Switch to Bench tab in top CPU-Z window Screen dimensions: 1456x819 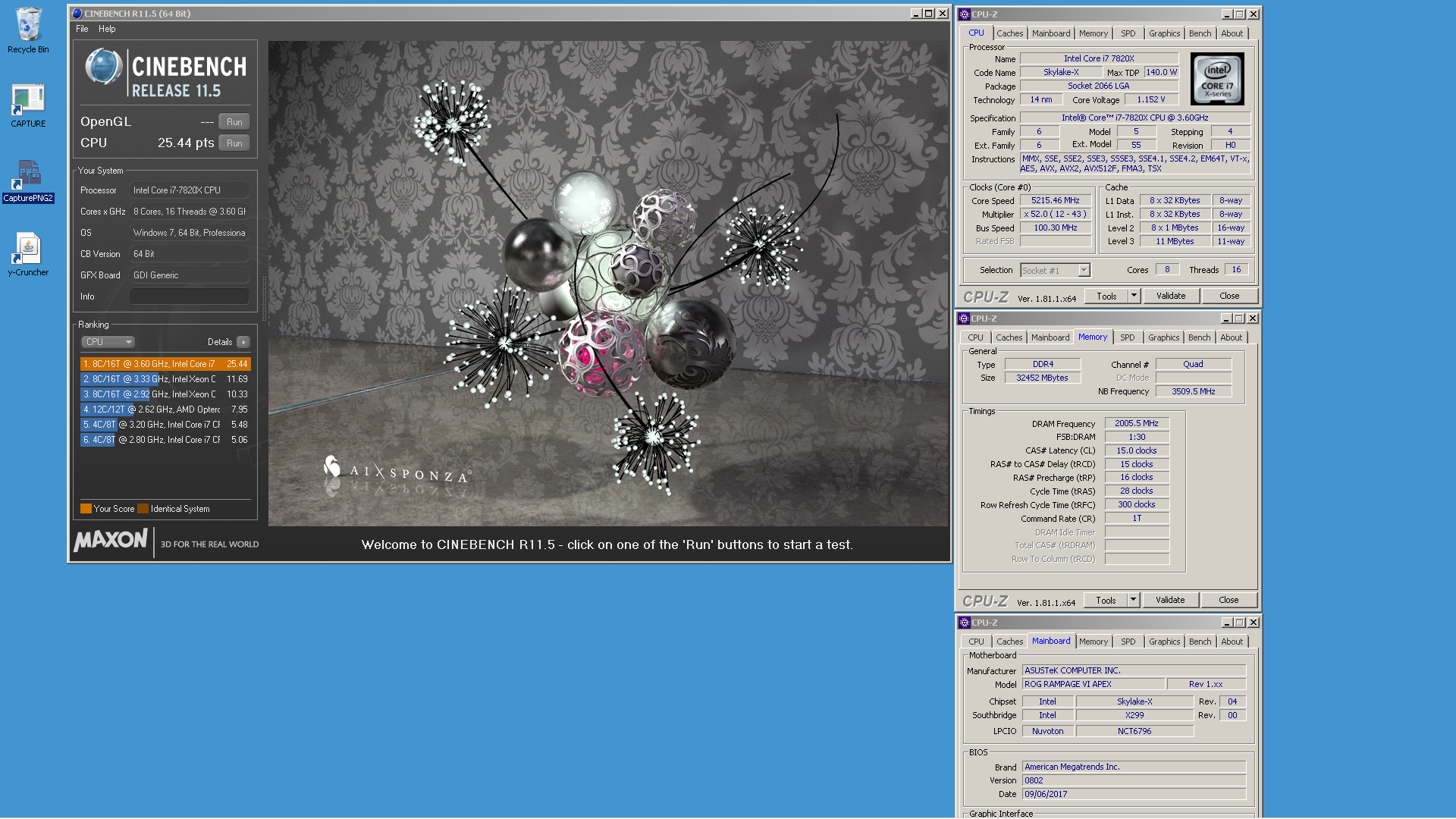click(1200, 33)
